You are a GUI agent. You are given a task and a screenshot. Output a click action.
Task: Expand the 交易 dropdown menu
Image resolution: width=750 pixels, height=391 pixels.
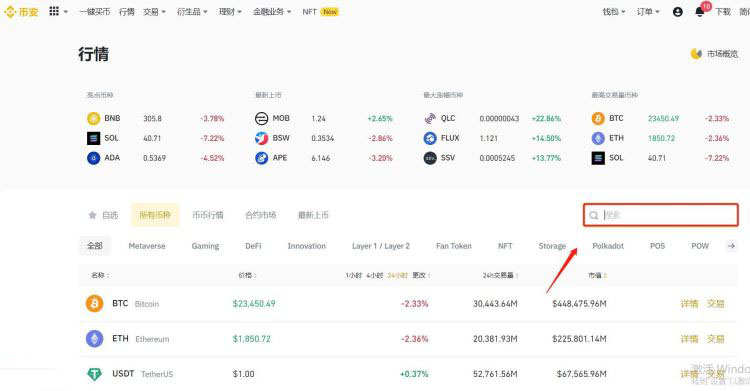154,12
